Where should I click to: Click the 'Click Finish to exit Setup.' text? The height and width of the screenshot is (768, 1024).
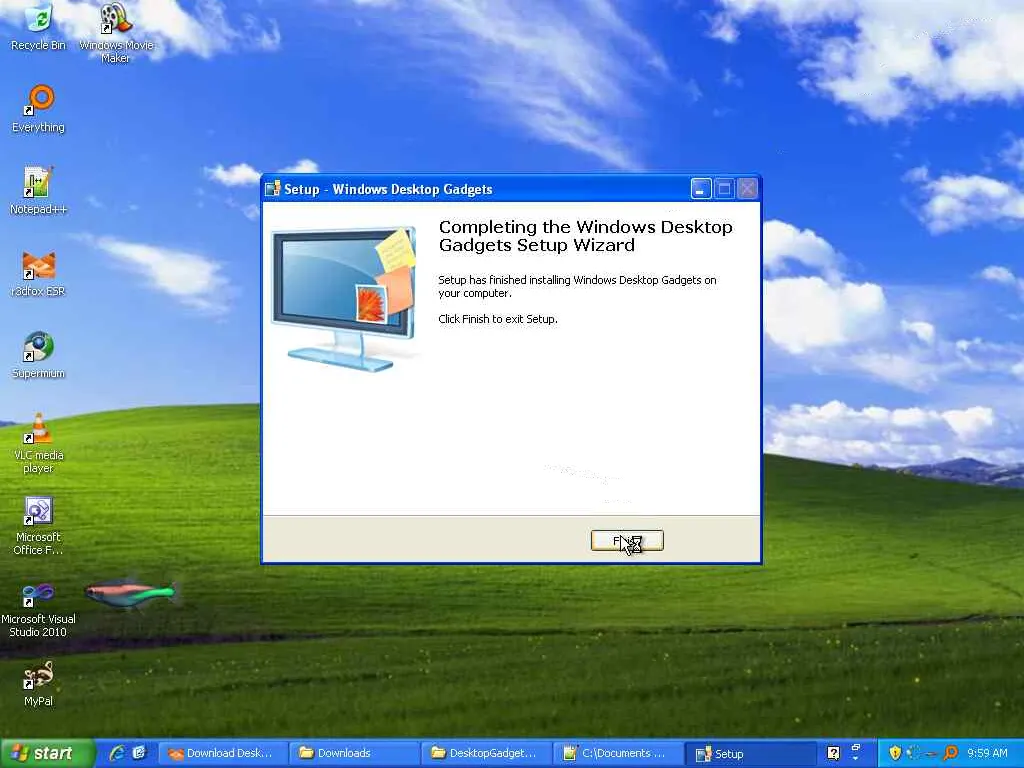[x=498, y=319]
